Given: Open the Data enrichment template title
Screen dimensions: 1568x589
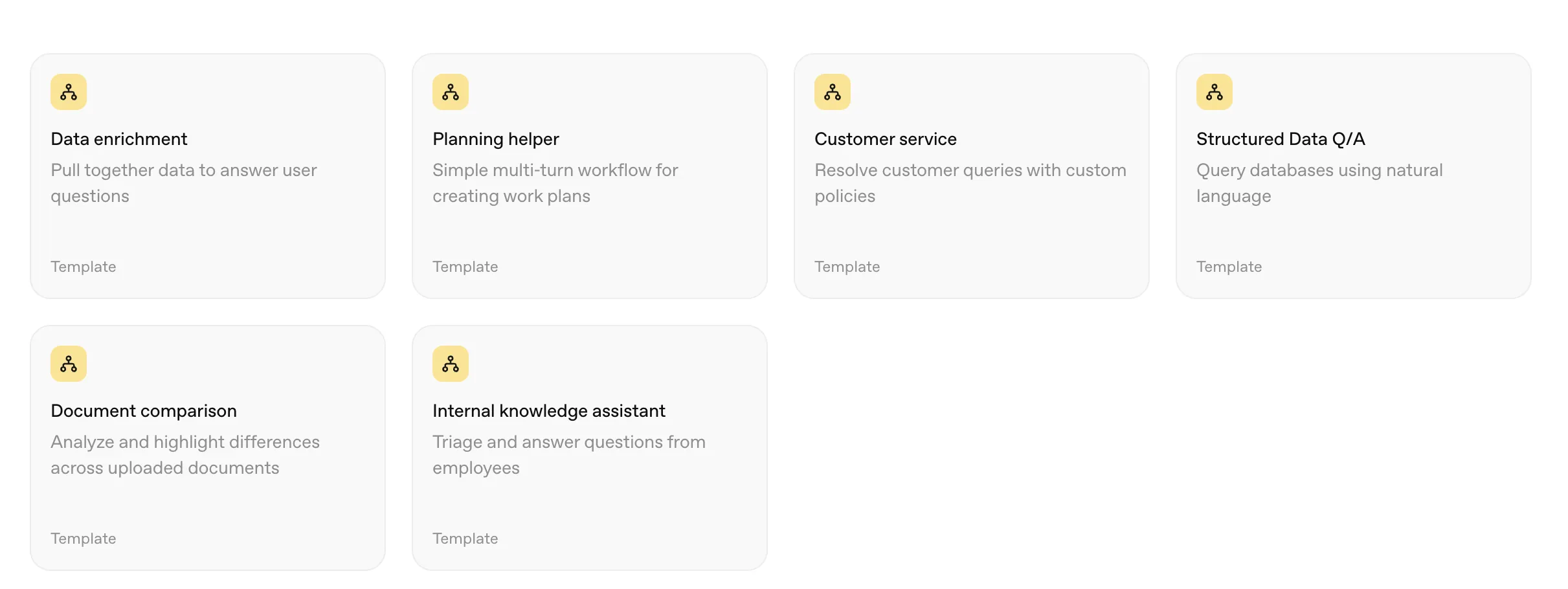Looking at the screenshot, I should [119, 139].
